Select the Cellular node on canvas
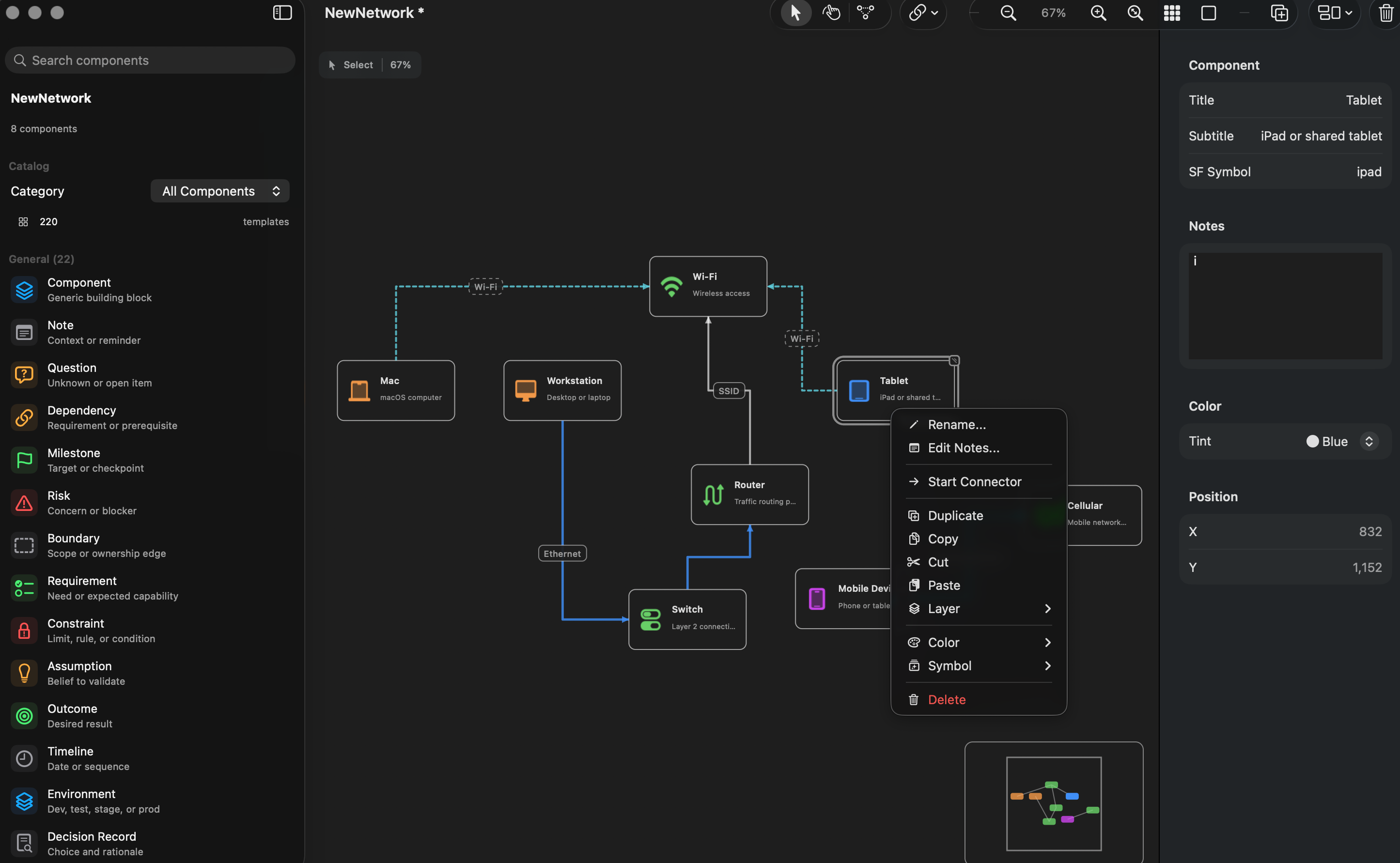The height and width of the screenshot is (863, 1400). coord(1104,515)
